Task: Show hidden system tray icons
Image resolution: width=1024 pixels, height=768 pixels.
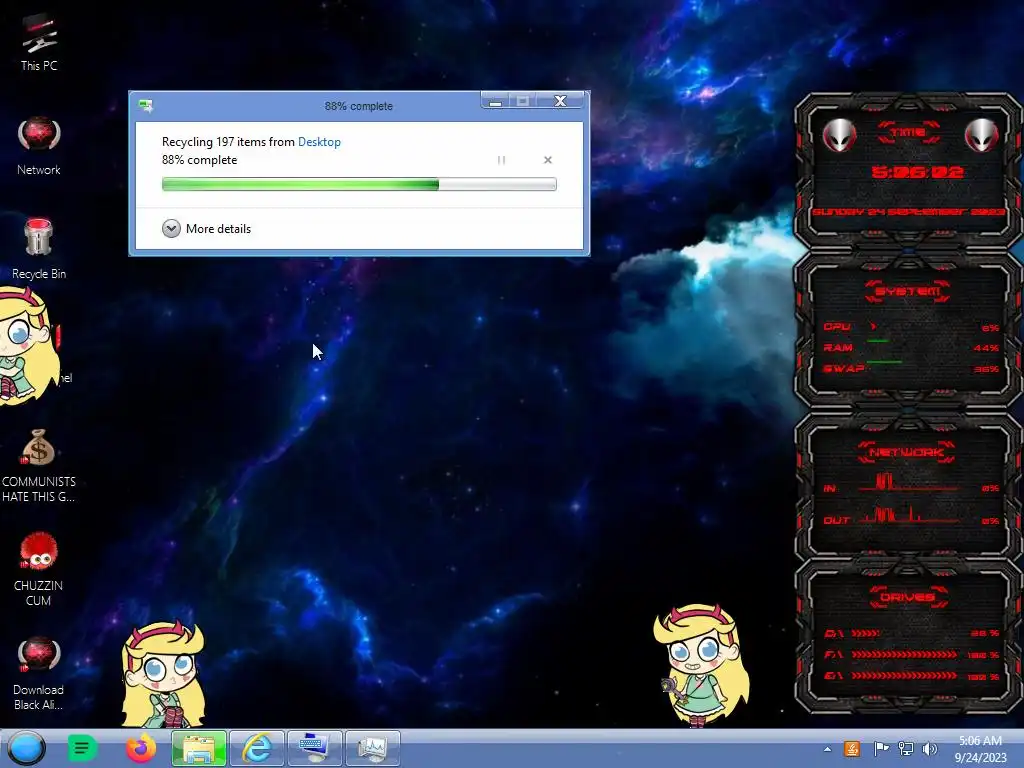Action: click(827, 749)
